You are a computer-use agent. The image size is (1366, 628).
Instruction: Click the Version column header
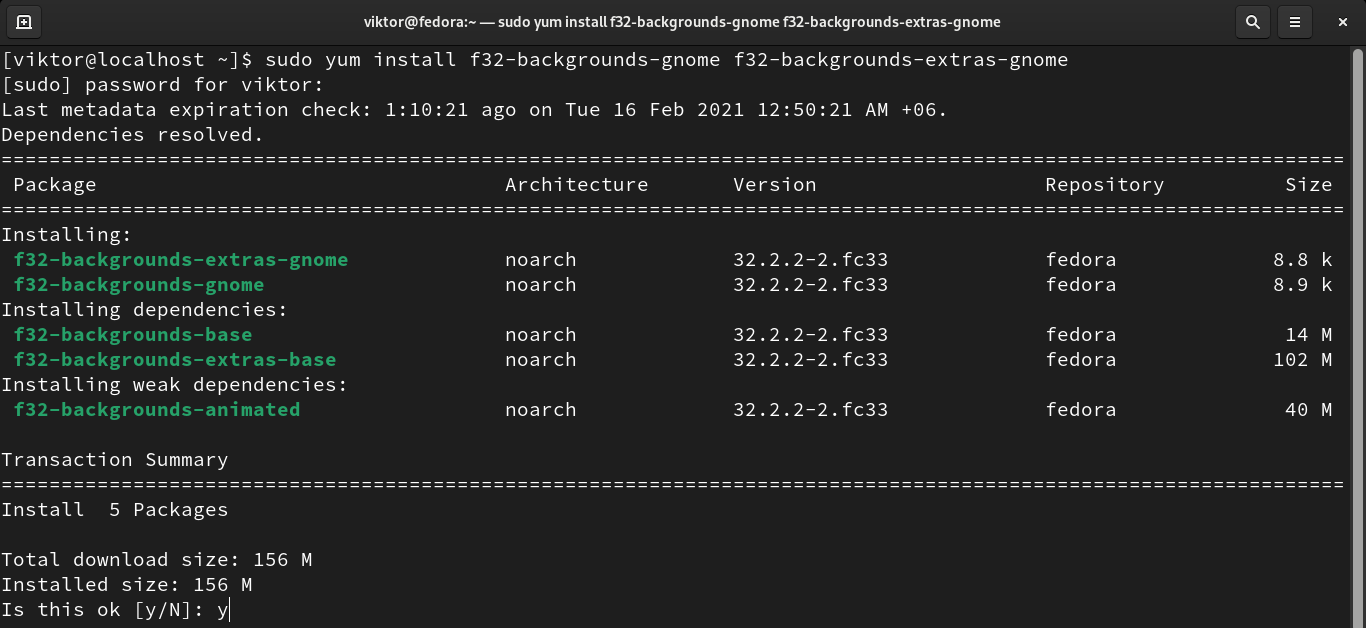[774, 185]
